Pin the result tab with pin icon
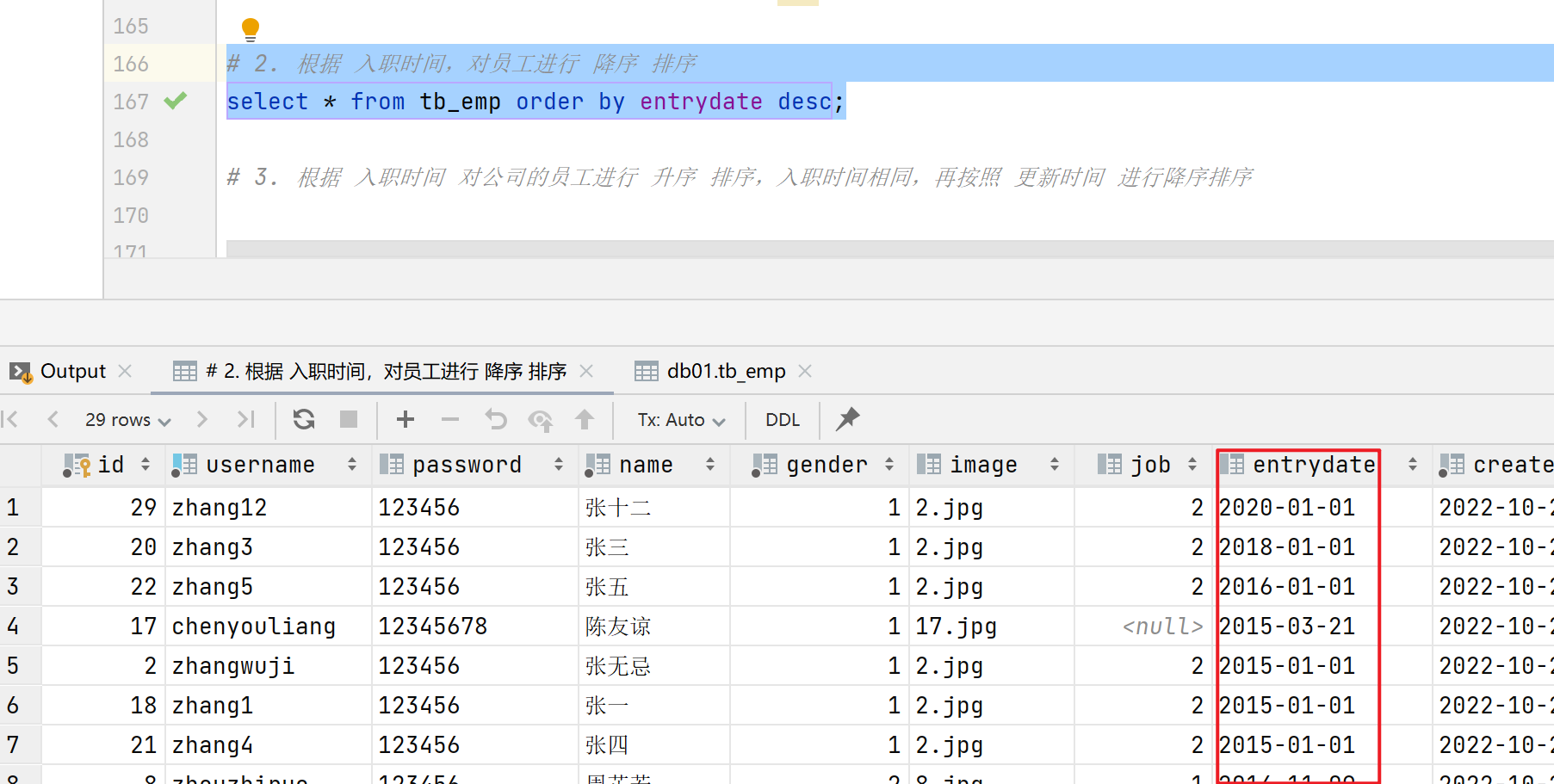Image resolution: width=1554 pixels, height=784 pixels. [848, 419]
